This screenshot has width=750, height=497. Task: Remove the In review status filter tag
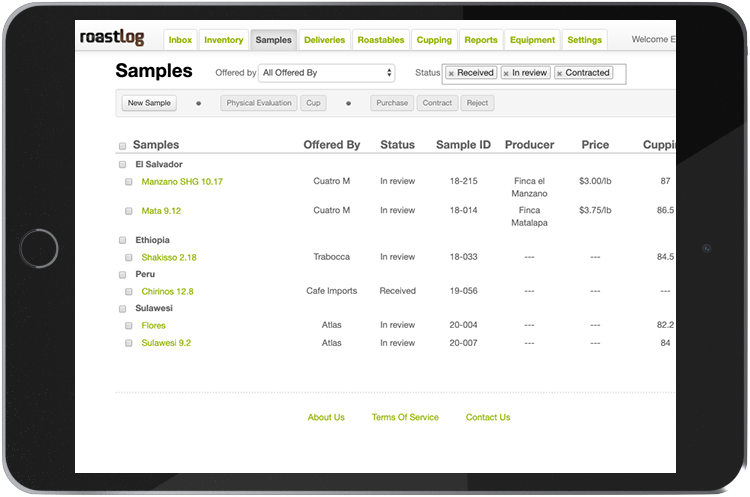[507, 74]
